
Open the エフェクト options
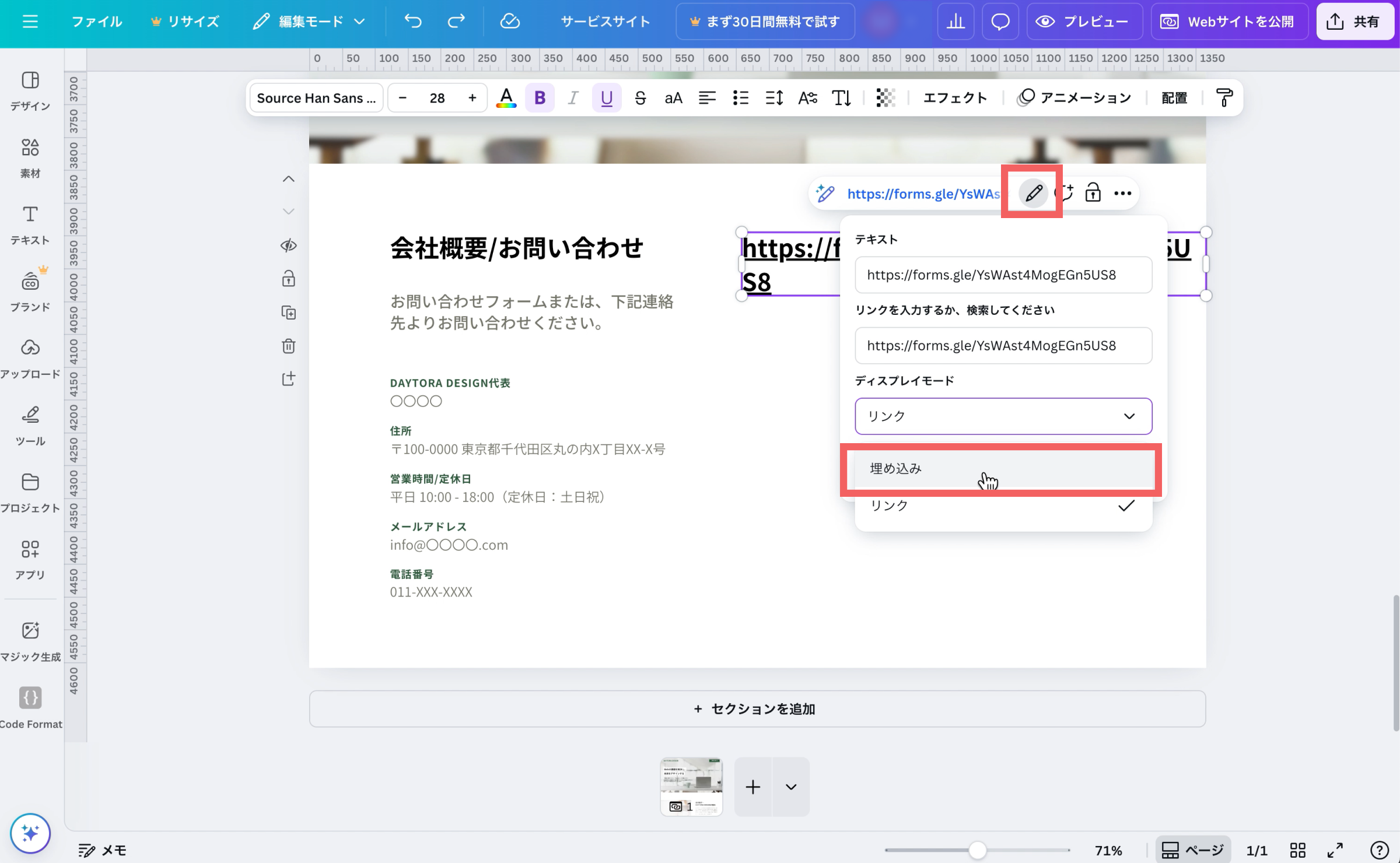pyautogui.click(x=955, y=97)
